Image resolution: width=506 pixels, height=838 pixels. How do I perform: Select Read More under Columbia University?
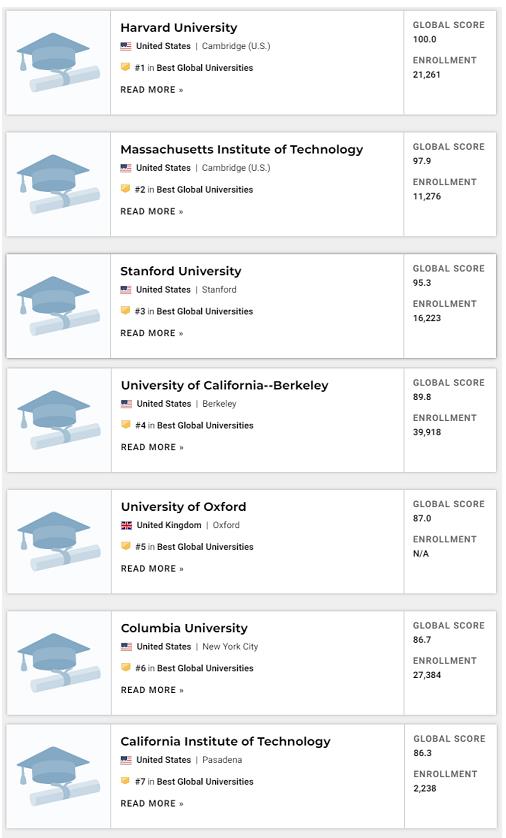[x=152, y=690]
